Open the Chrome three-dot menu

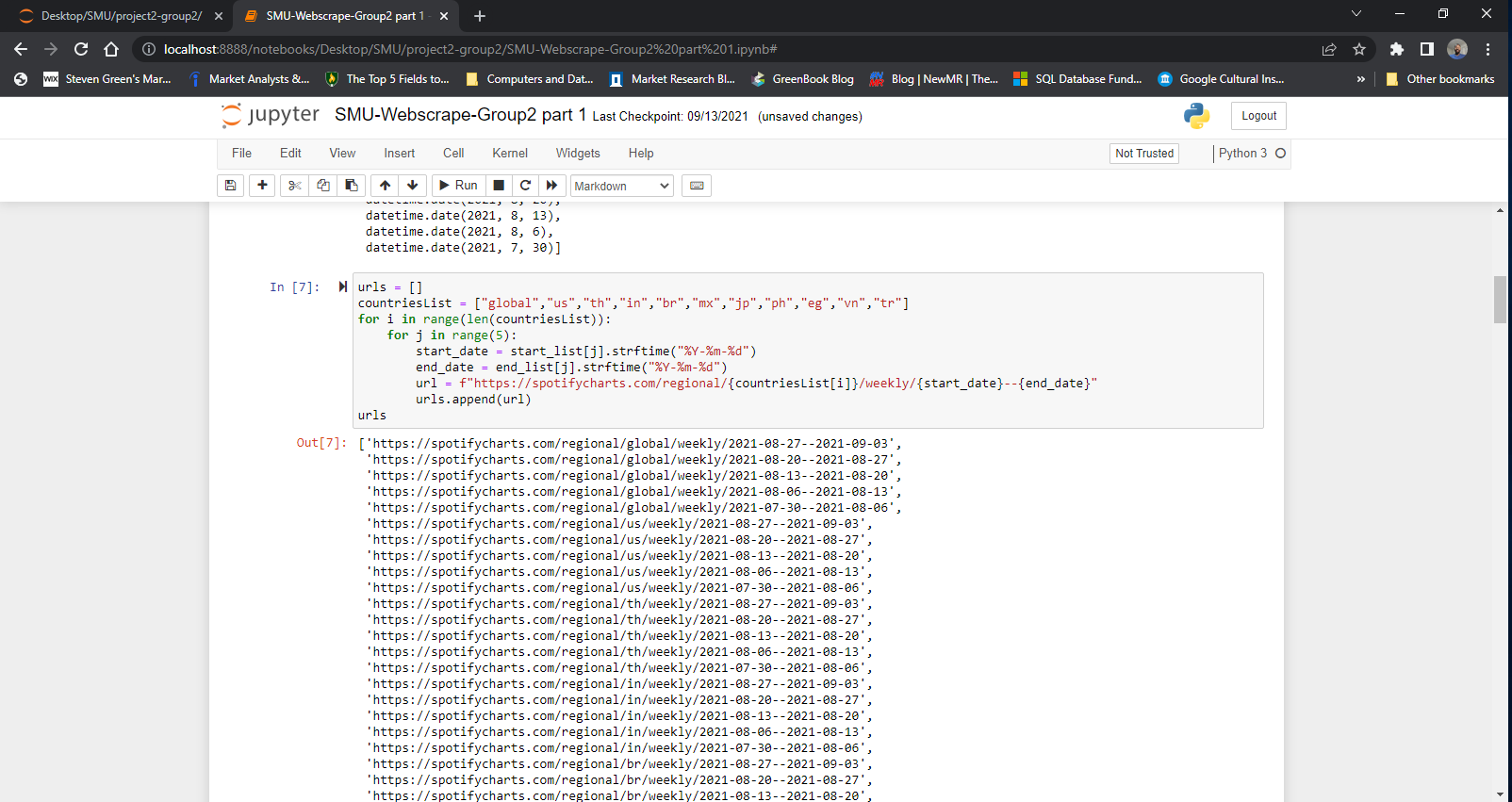(x=1488, y=49)
